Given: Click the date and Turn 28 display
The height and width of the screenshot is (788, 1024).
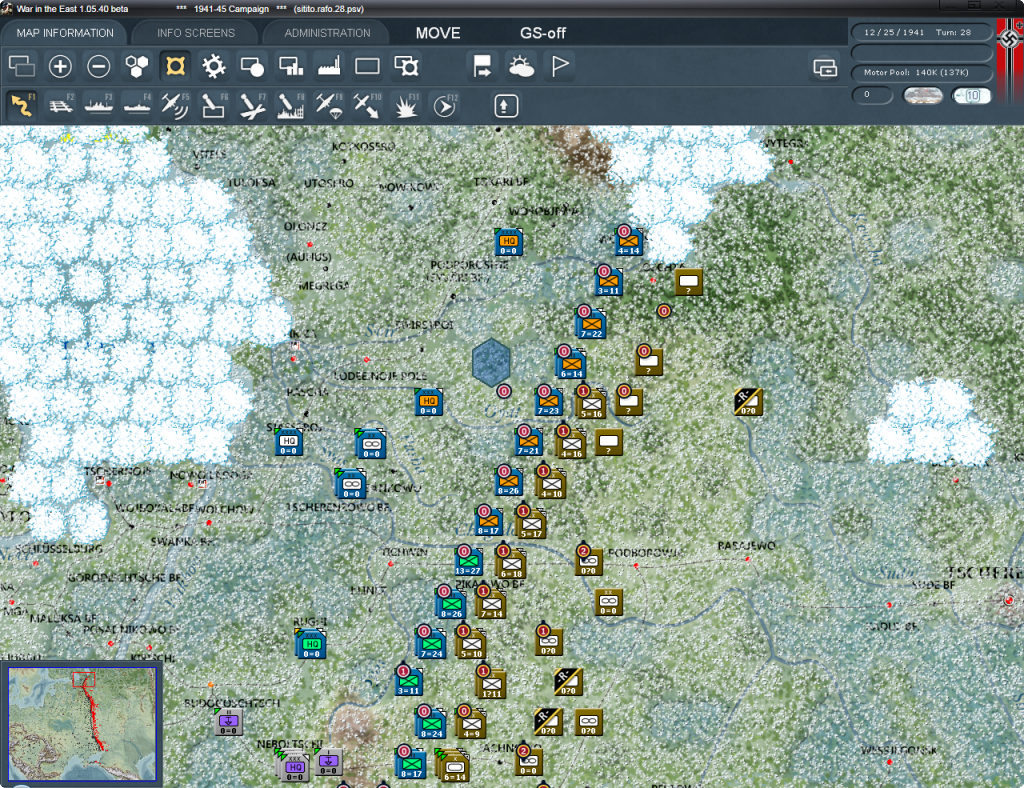Looking at the screenshot, I should click(921, 32).
